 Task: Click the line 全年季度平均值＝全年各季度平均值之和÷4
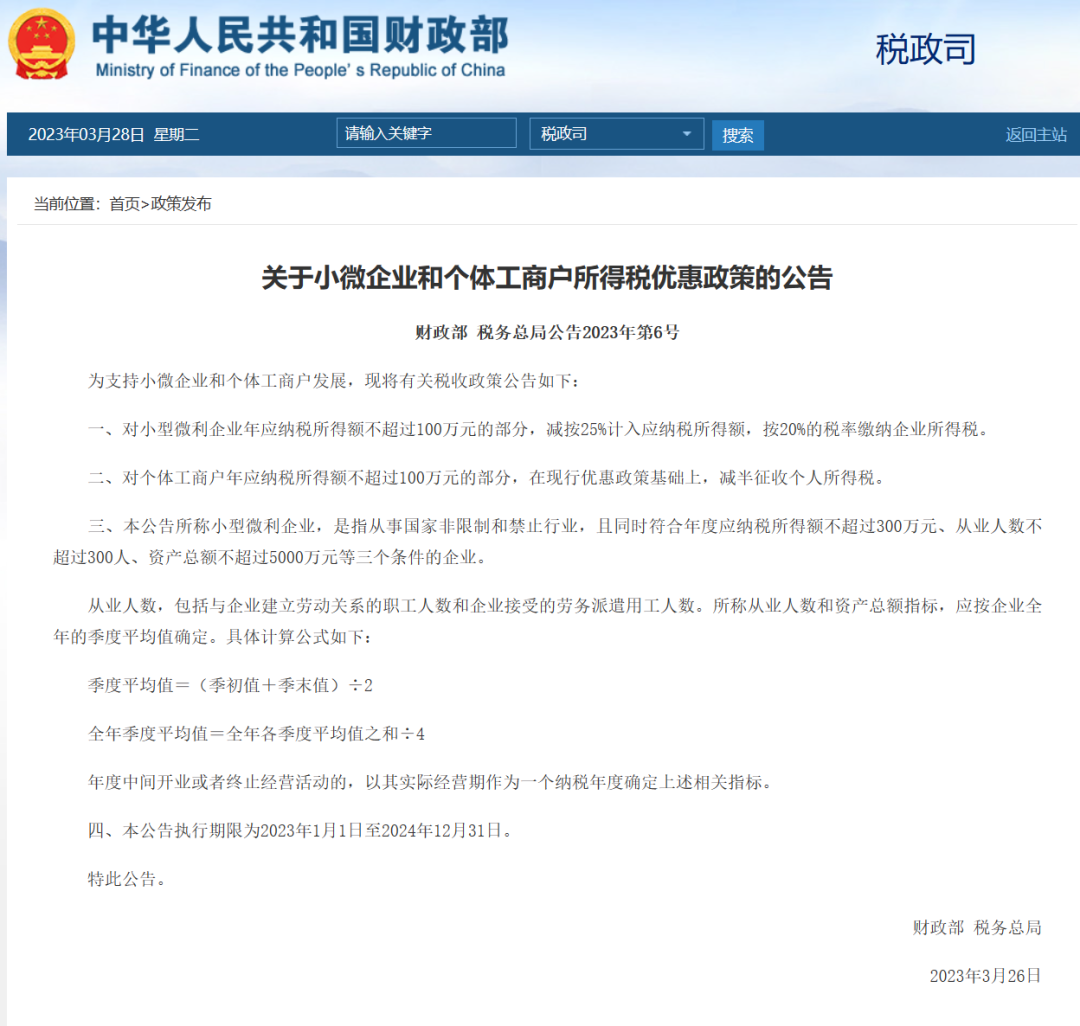tap(256, 734)
